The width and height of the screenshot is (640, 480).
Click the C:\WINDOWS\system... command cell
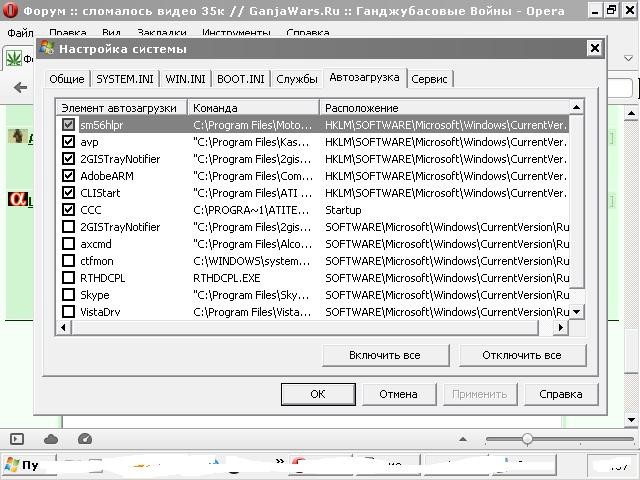(251, 261)
